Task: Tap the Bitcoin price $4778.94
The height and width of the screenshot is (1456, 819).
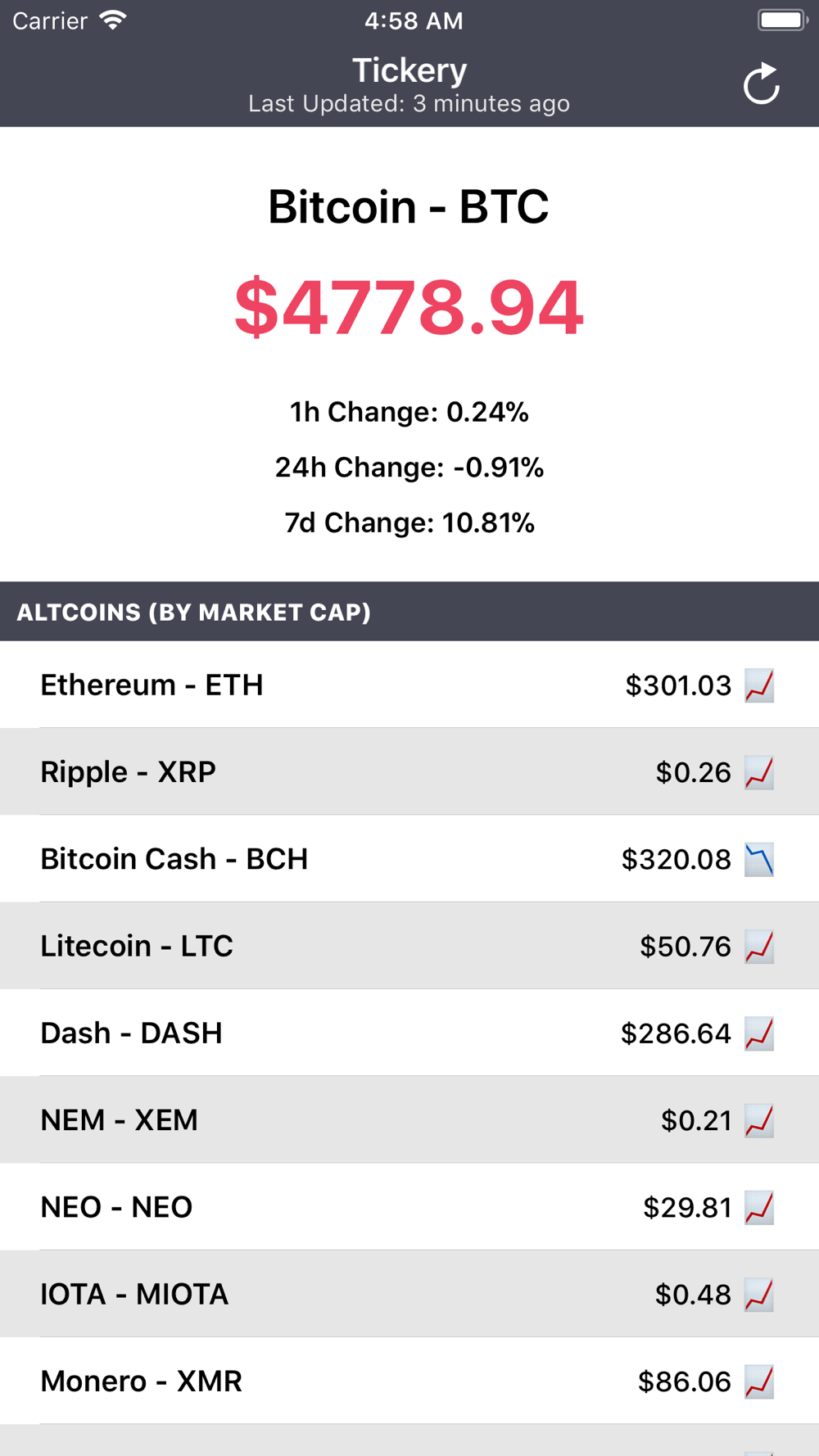Action: tap(409, 307)
